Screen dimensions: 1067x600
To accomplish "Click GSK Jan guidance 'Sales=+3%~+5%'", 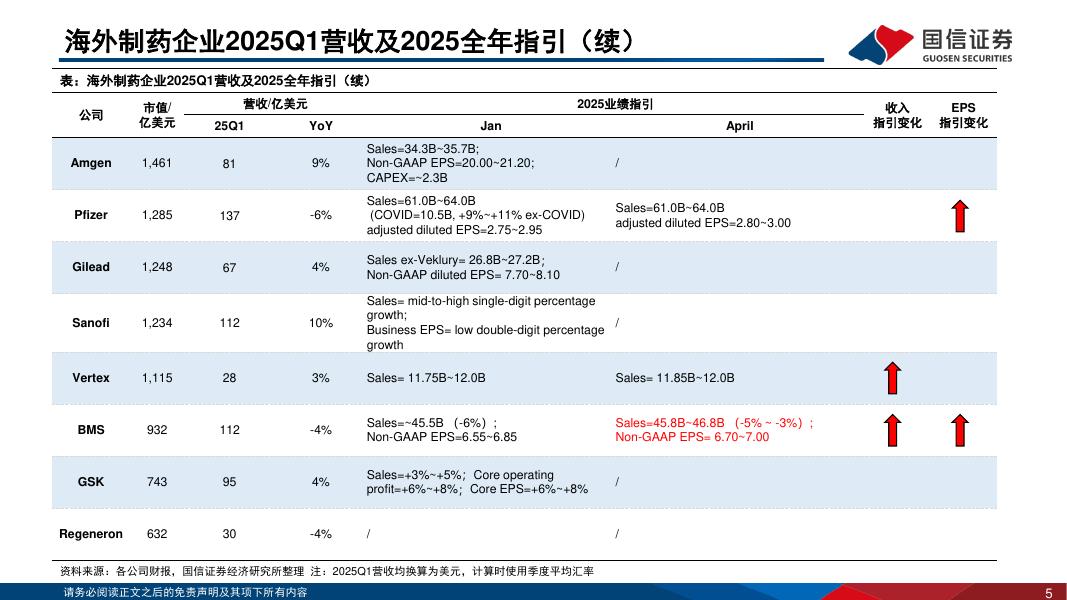I will (414, 475).
